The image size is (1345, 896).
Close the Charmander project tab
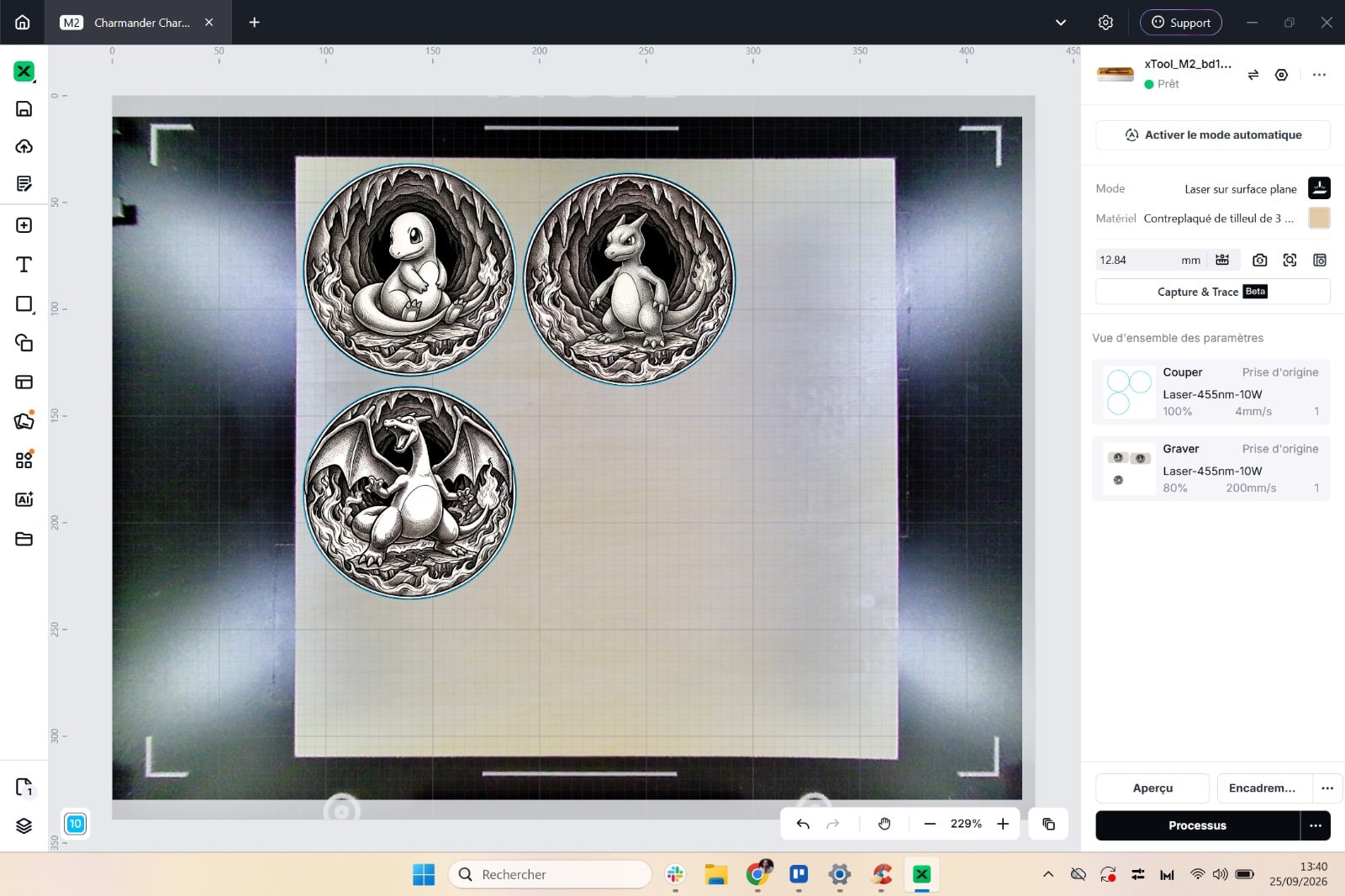[x=209, y=23]
